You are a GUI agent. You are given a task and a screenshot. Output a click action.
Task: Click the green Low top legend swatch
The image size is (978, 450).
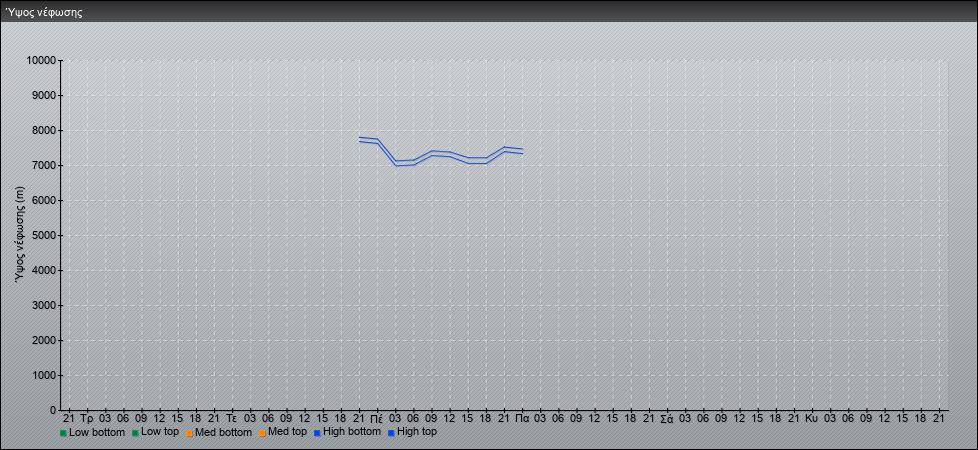tap(135, 433)
